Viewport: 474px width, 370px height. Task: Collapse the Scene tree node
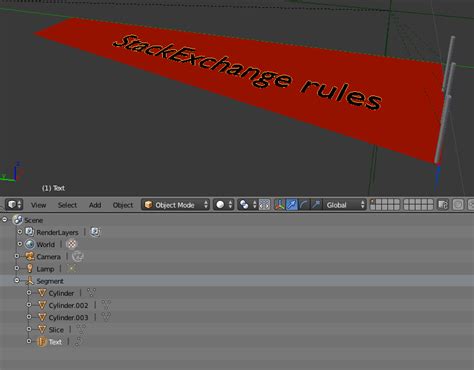coord(5,220)
